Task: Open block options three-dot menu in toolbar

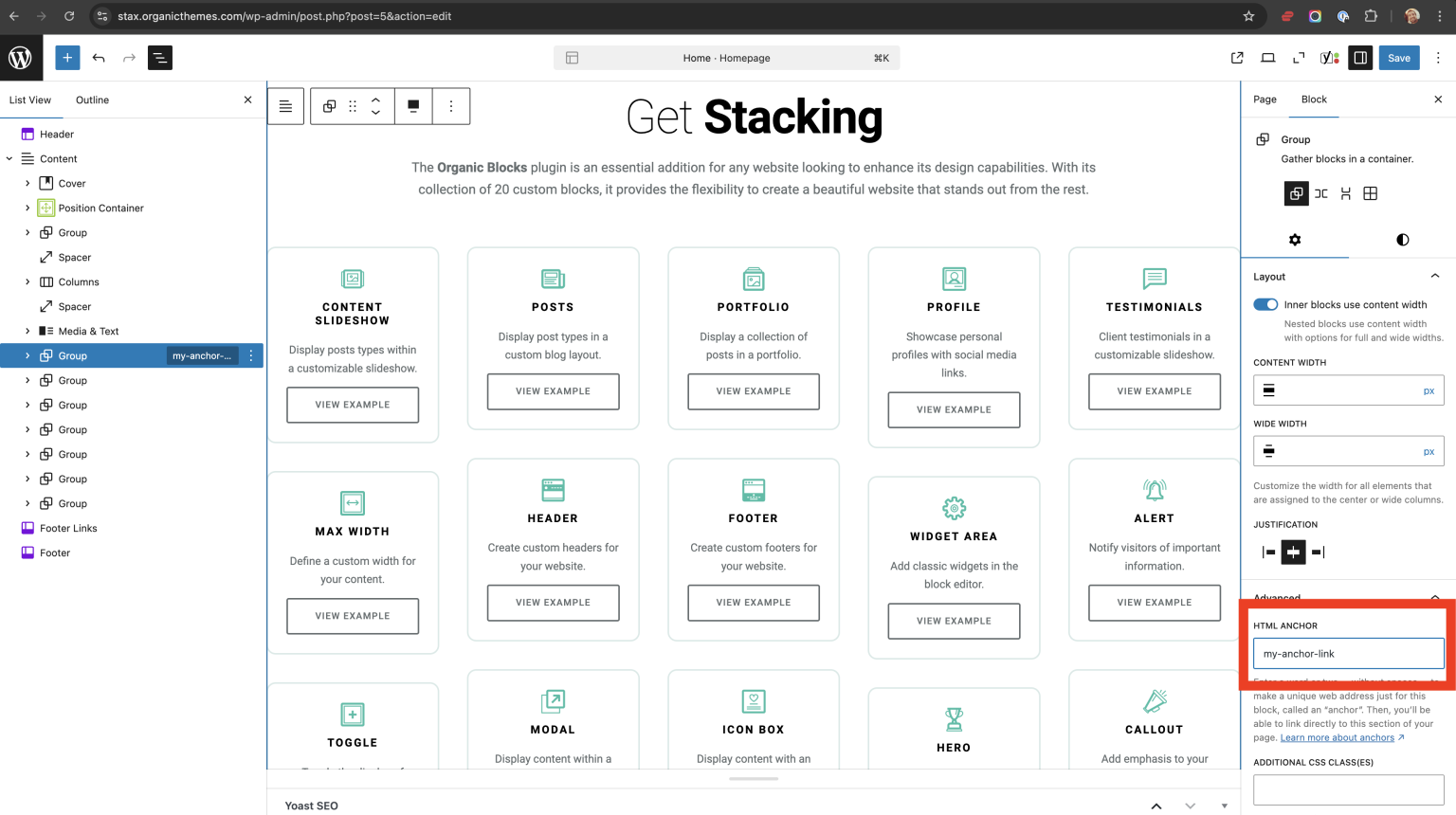Action: pos(451,106)
